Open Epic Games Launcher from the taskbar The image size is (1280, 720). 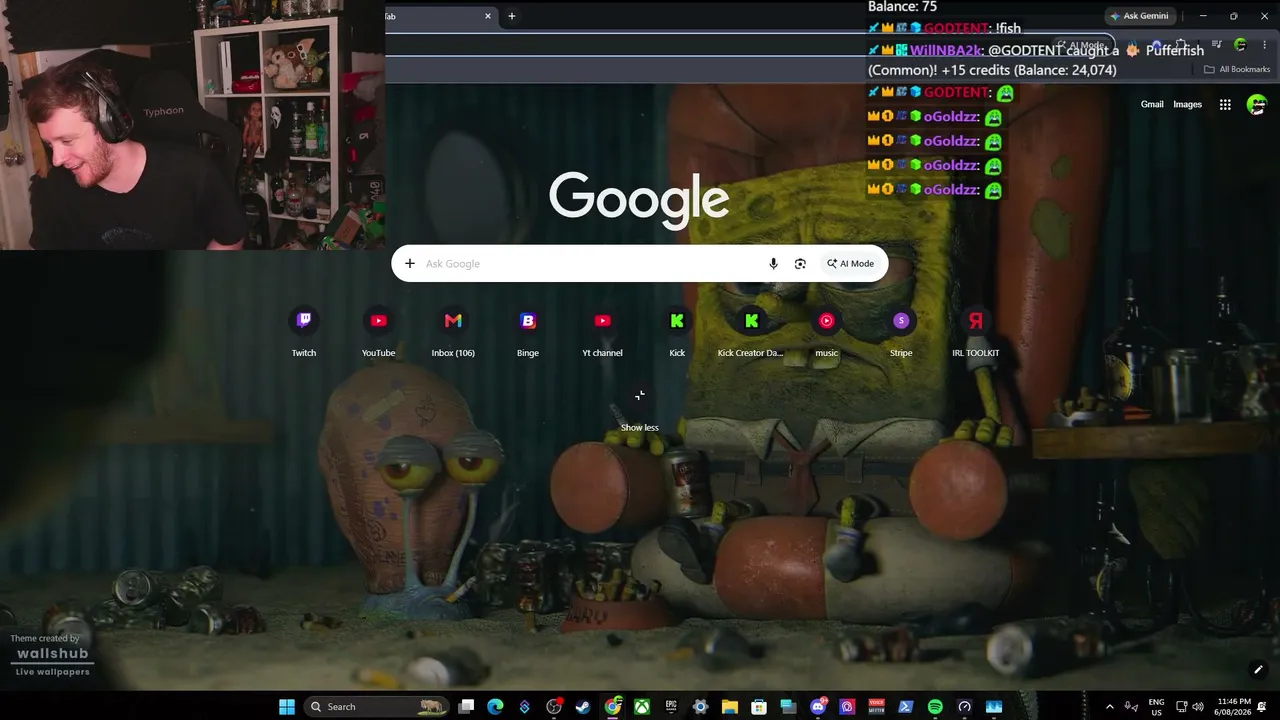click(671, 707)
